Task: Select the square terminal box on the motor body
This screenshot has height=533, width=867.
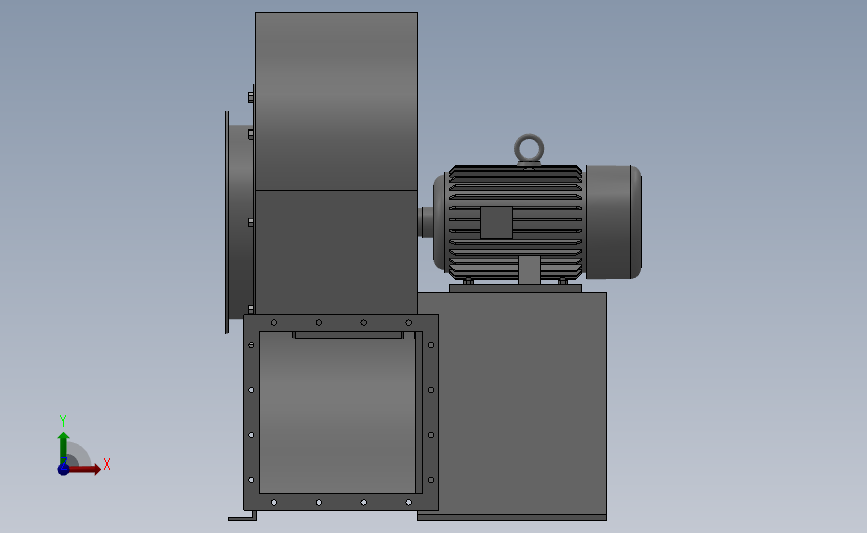Action: tap(496, 222)
